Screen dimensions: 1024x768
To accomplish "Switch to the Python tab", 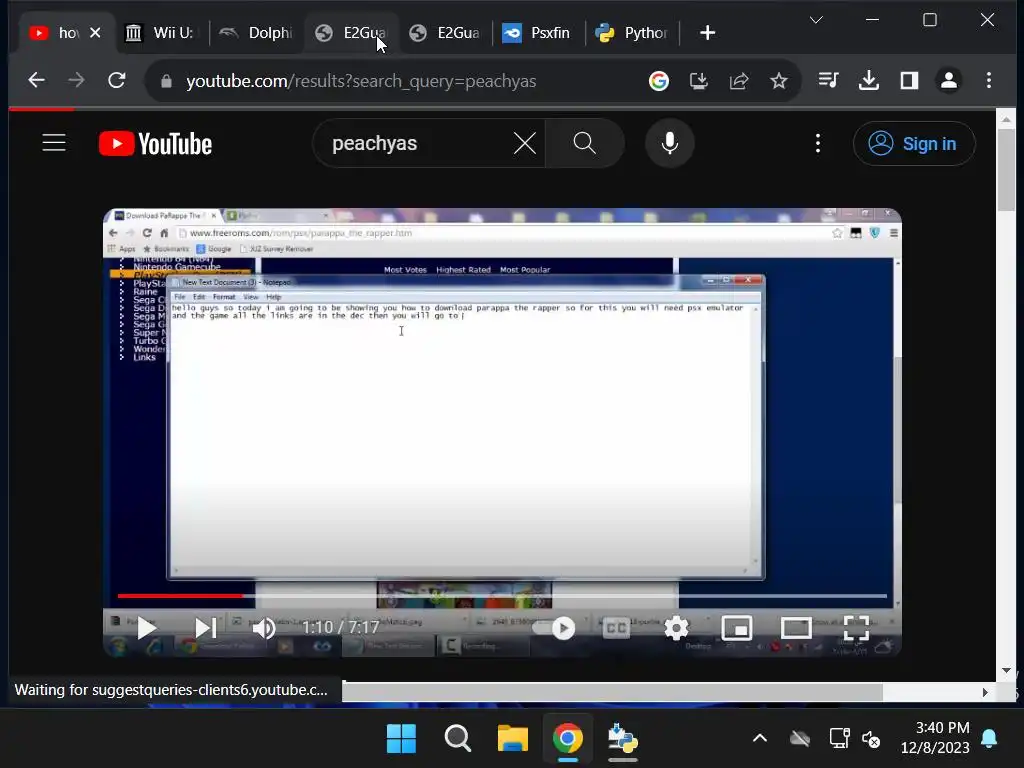I will 632,33.
